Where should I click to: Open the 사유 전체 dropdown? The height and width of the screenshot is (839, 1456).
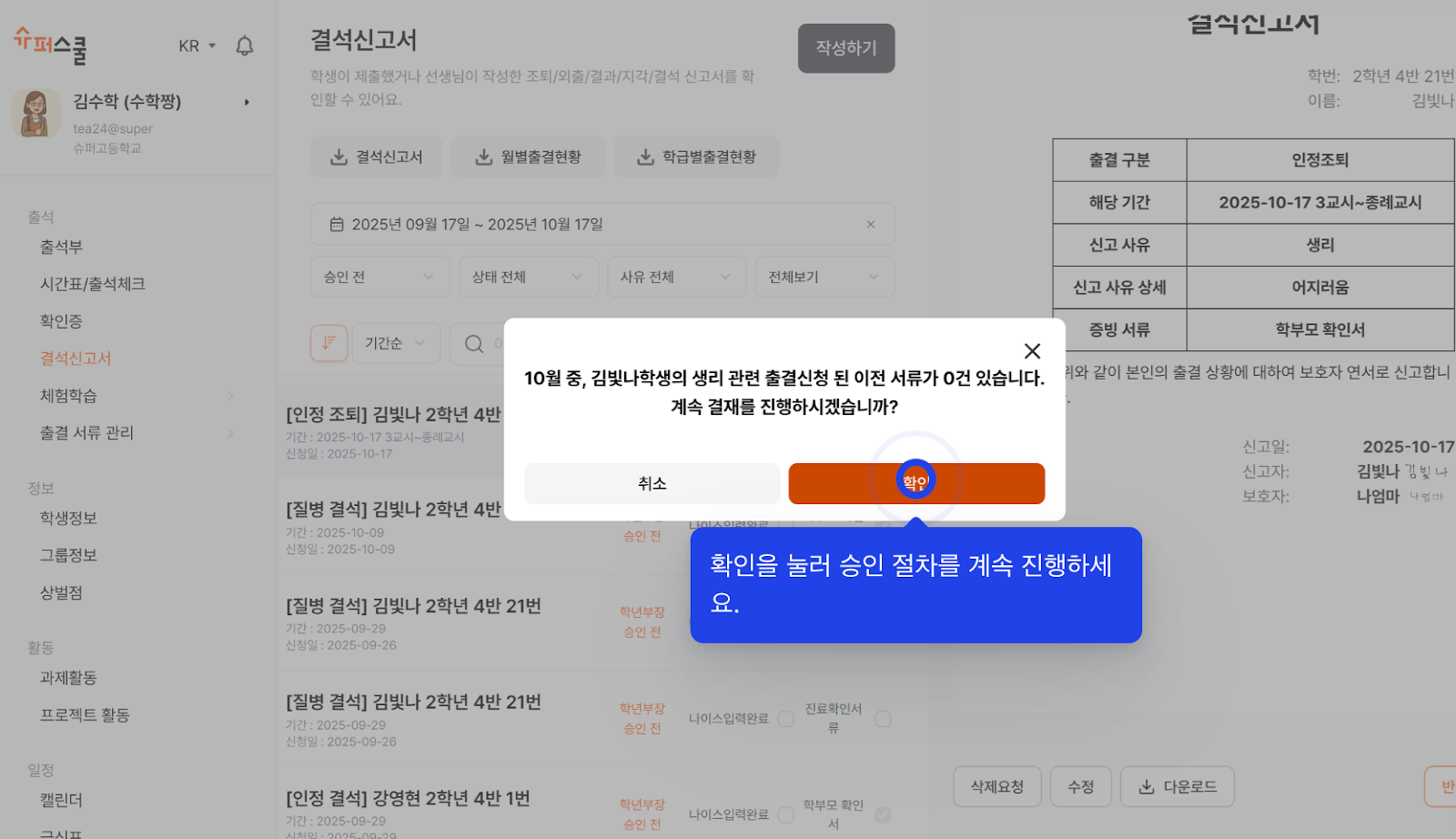[677, 277]
